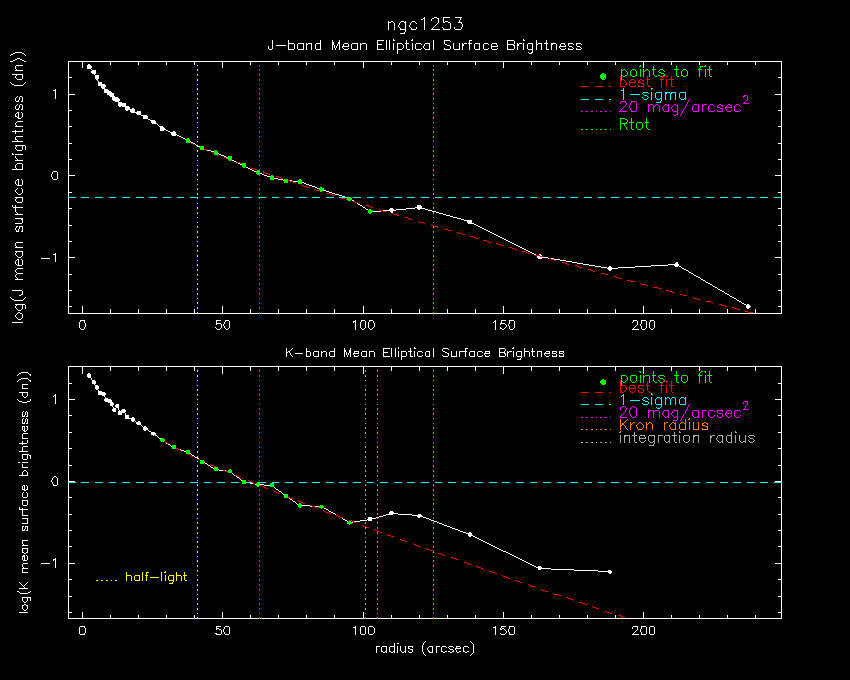Click the first data point at top-left of J-band curve

(89, 67)
